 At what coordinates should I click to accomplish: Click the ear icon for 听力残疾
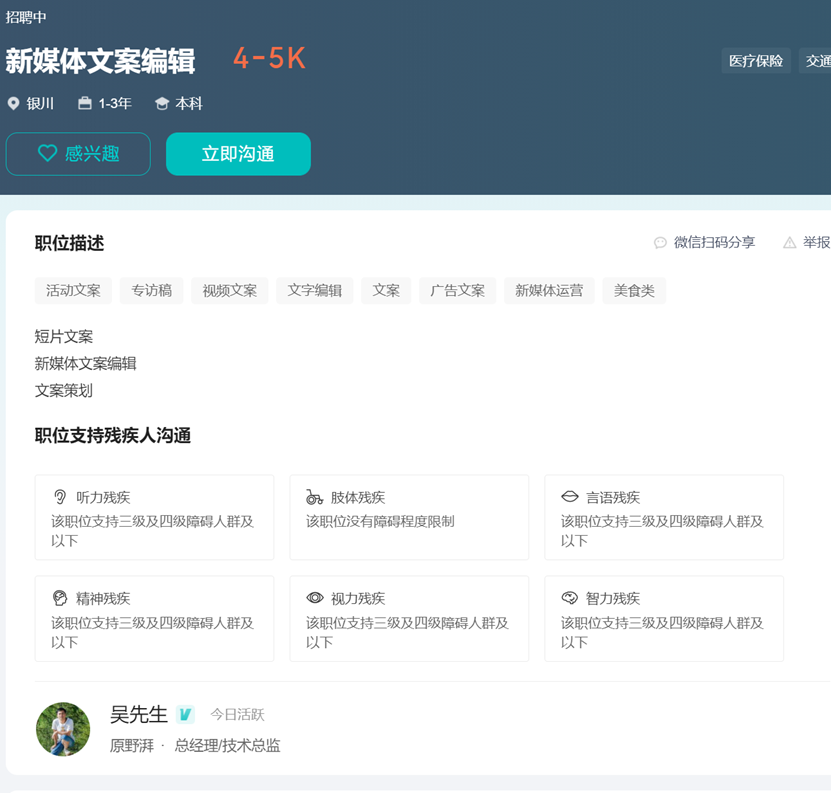coord(60,497)
